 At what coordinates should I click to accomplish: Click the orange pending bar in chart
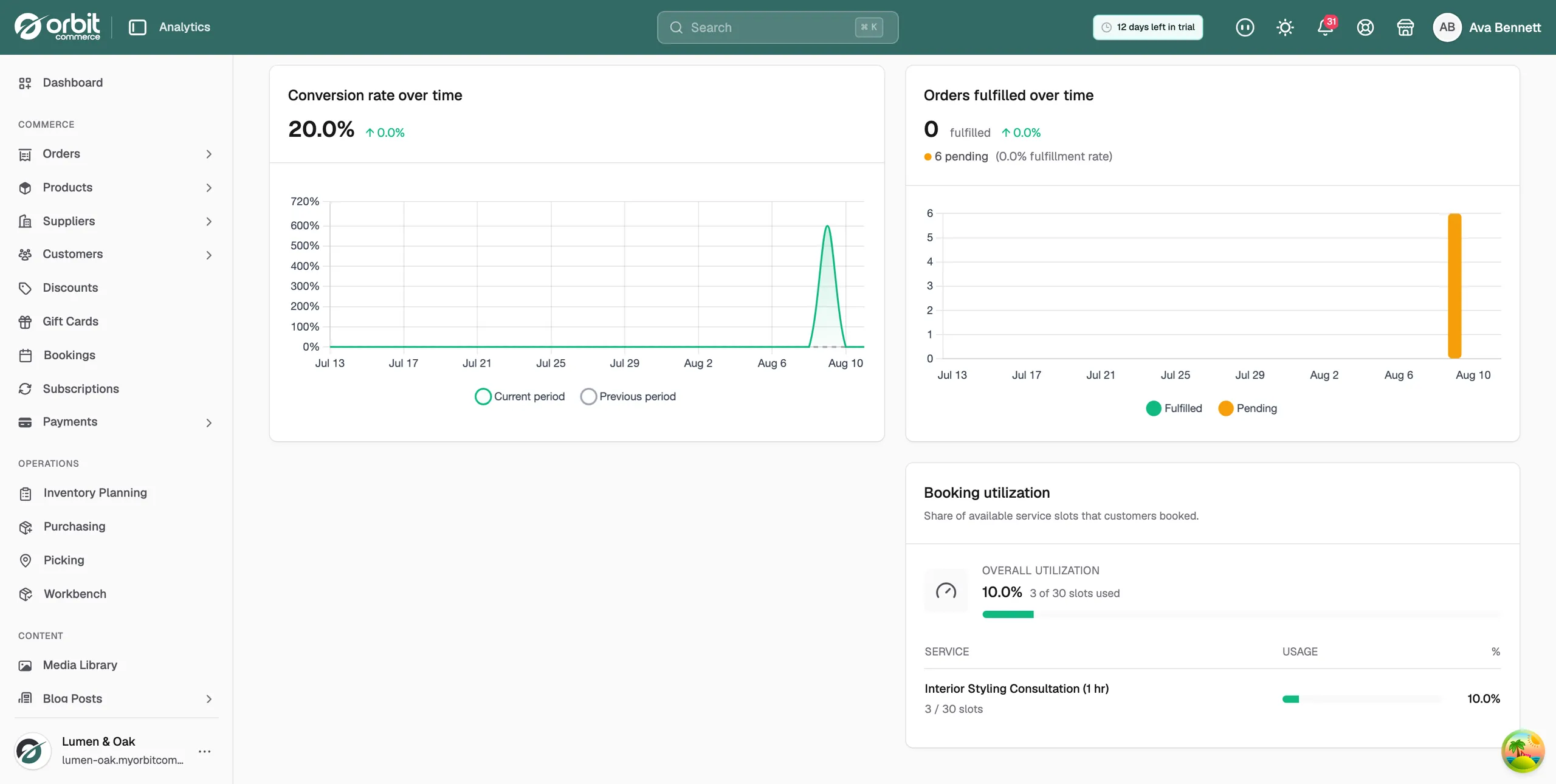[x=1454, y=286]
